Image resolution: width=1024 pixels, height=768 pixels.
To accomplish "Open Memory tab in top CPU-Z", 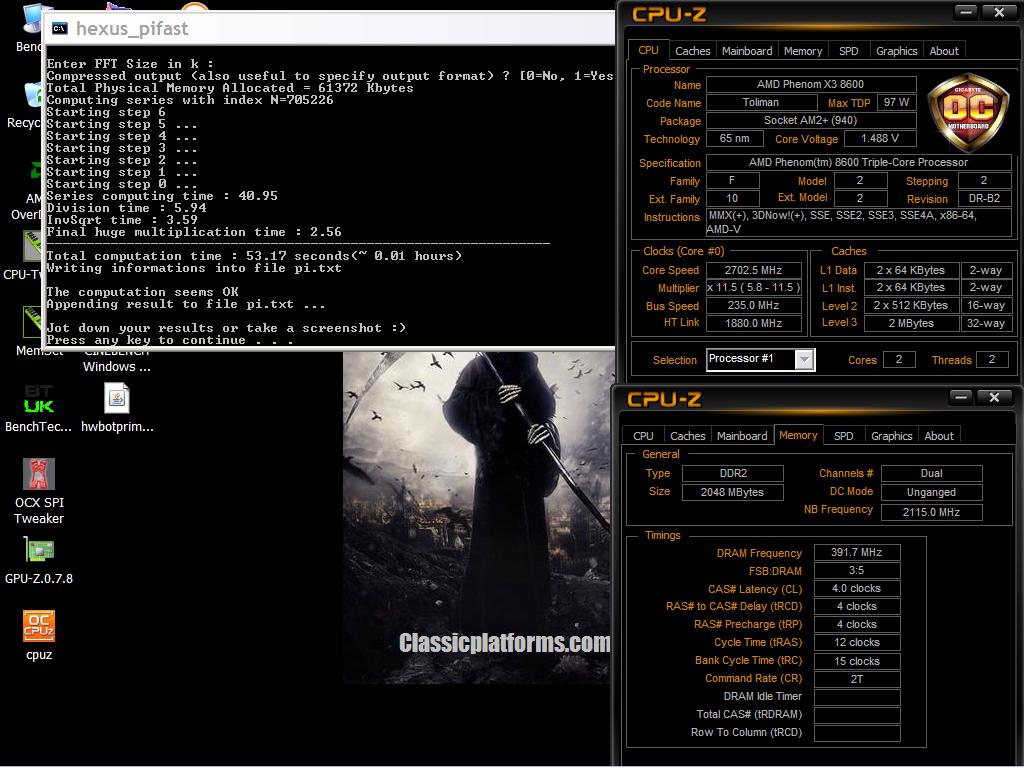I will coord(803,51).
